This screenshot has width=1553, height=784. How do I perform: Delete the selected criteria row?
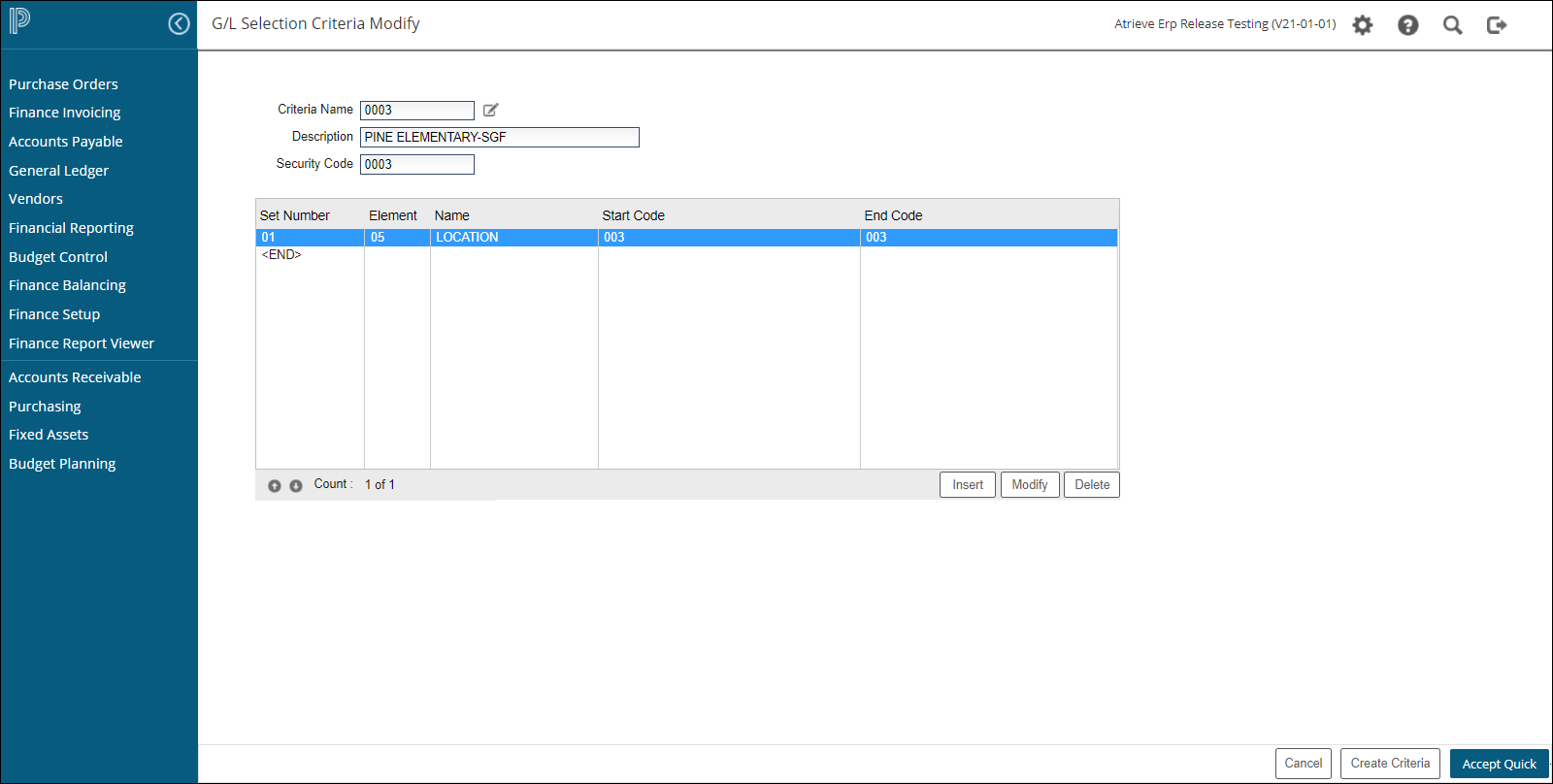1091,484
